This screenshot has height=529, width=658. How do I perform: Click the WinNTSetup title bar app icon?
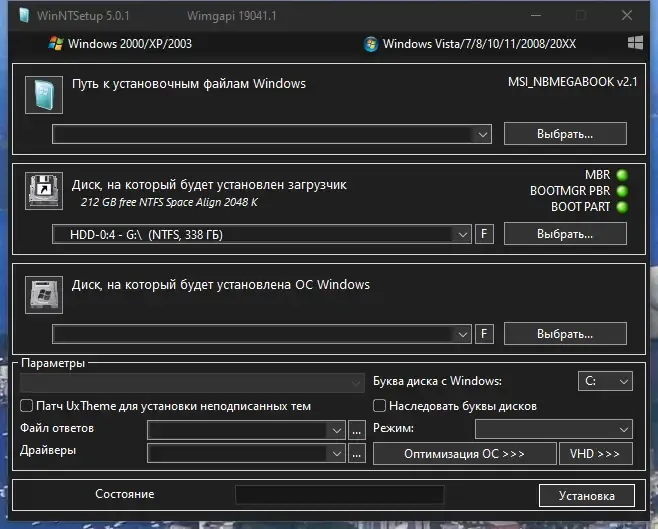(x=24, y=16)
